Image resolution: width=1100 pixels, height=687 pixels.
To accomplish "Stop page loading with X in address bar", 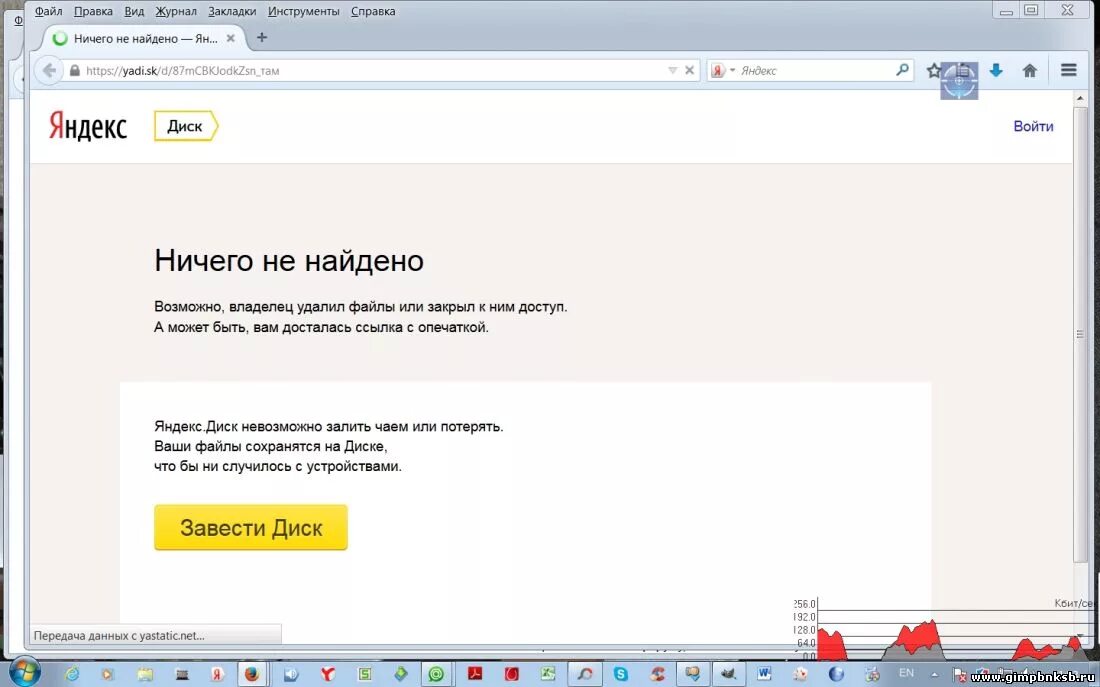I will [x=690, y=70].
